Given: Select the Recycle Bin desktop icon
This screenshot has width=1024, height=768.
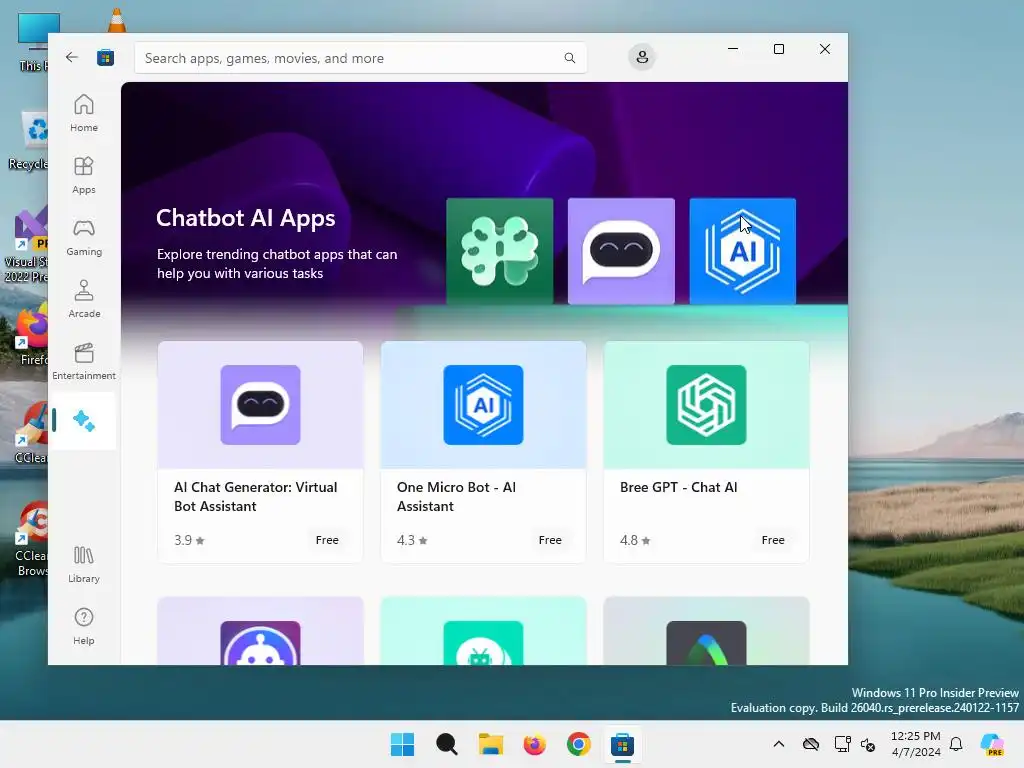Looking at the screenshot, I should (x=28, y=140).
